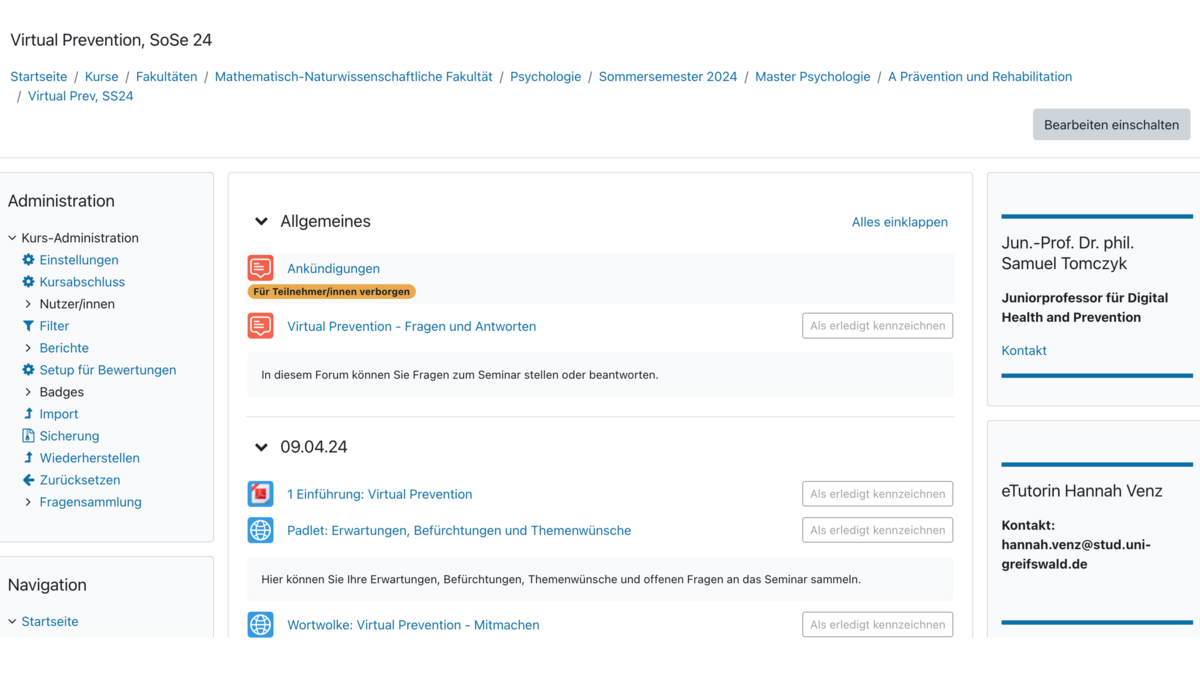Open the Kontakt link for Samuel Tomczyk
Screen dimensions: 1200x675
pos(1024,351)
